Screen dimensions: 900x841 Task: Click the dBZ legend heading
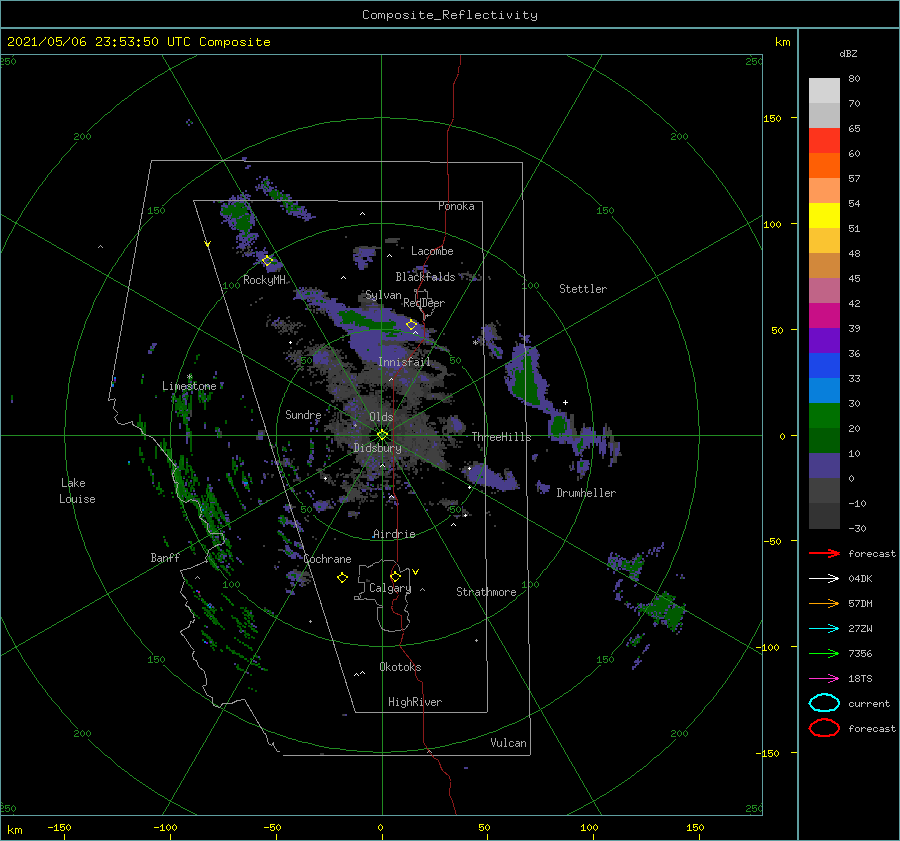click(x=848, y=53)
